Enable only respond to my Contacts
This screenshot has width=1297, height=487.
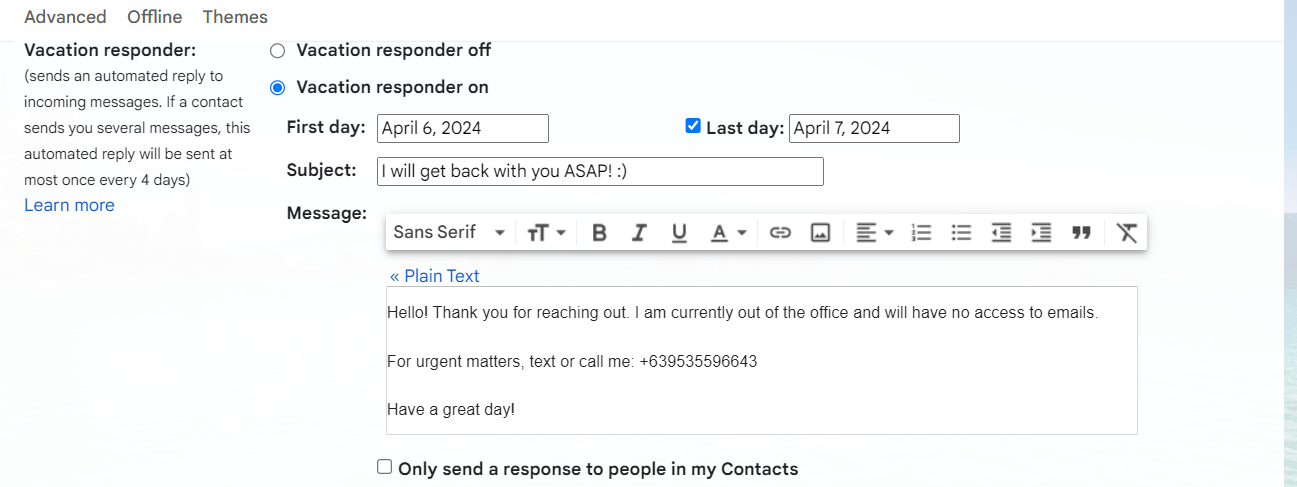point(385,467)
